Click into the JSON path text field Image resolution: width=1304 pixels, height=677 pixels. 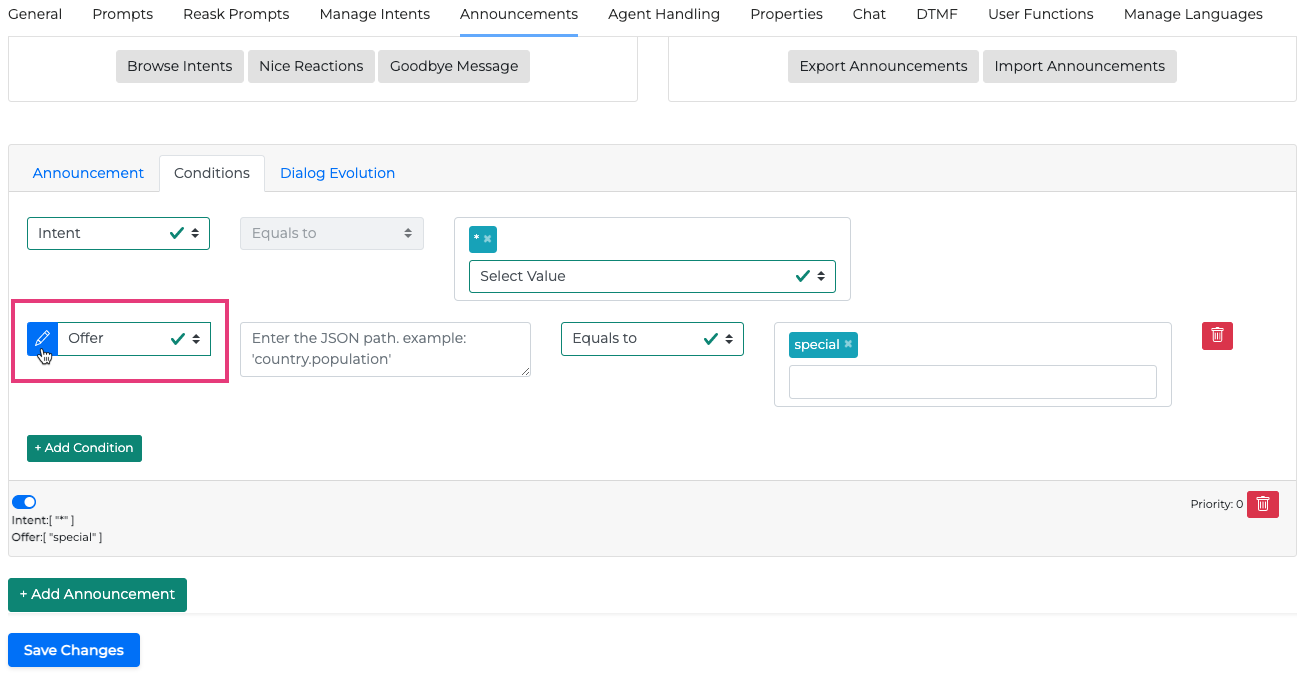[385, 349]
